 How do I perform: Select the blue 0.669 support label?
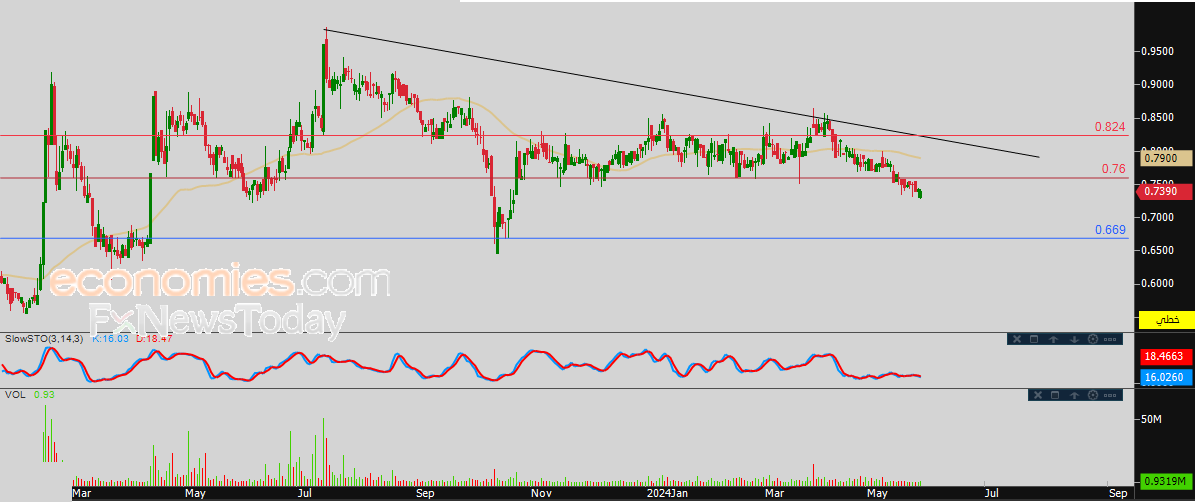(1110, 229)
